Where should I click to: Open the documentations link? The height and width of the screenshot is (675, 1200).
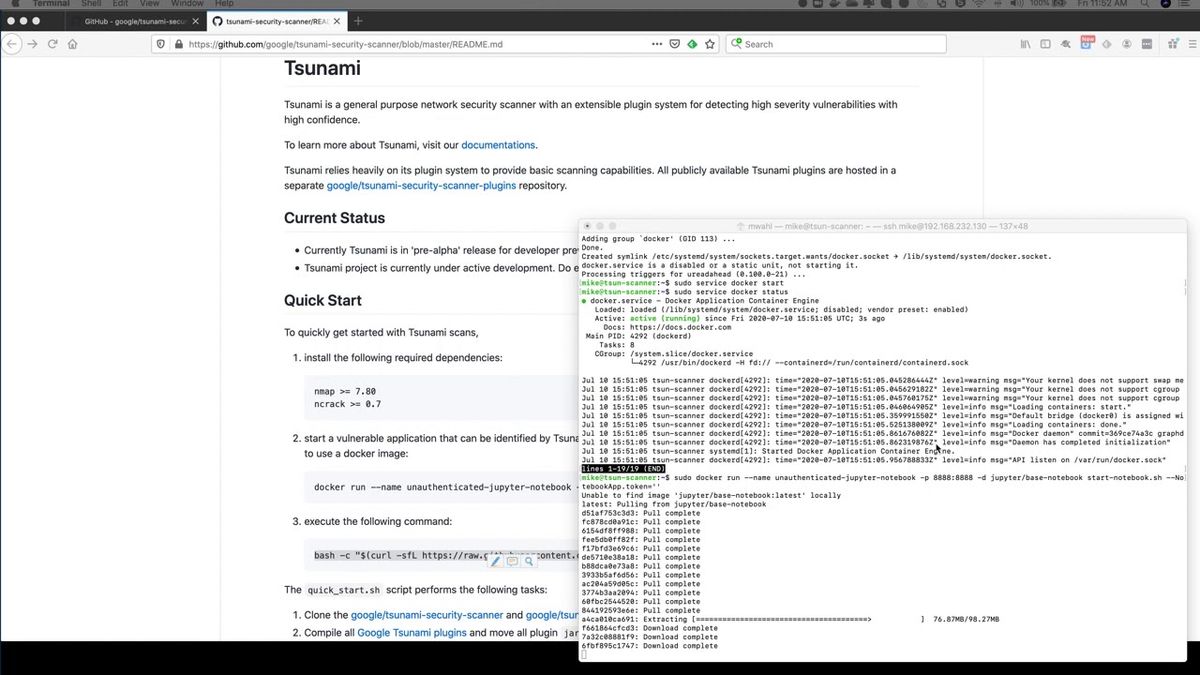coord(498,144)
